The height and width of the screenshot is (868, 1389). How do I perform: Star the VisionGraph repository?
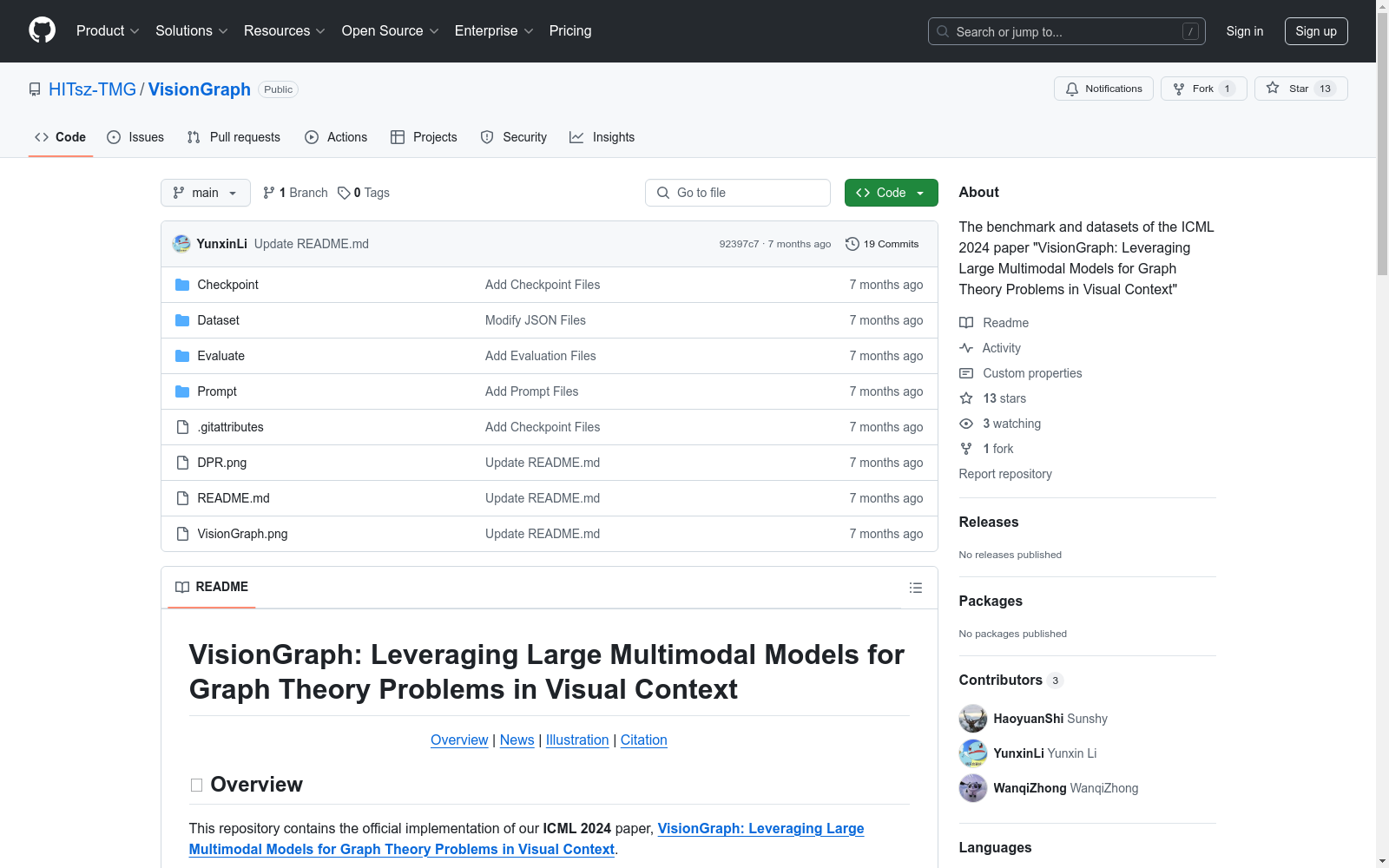(x=1300, y=89)
